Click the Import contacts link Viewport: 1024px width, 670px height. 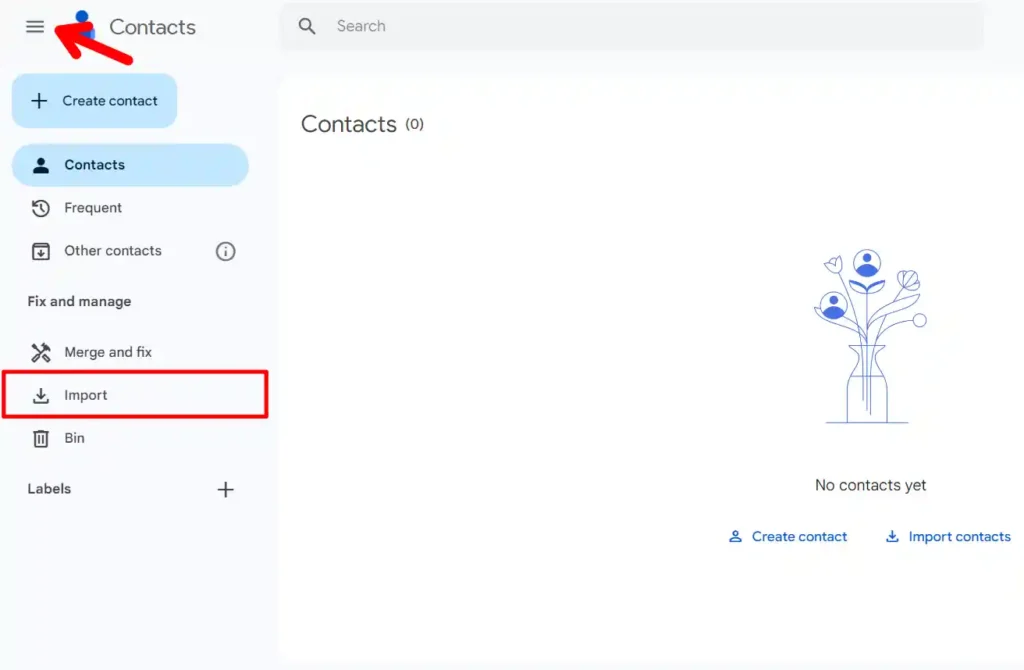(x=959, y=536)
